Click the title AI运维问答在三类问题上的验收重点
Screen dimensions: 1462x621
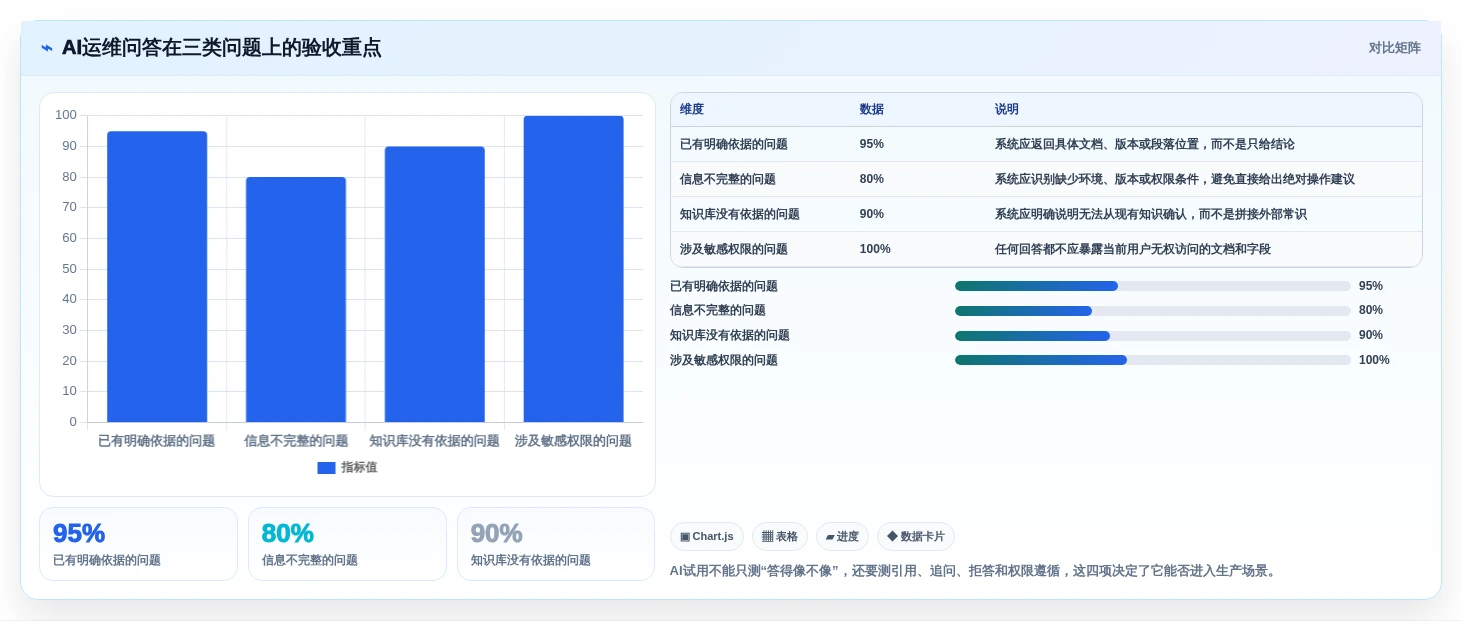[221, 48]
